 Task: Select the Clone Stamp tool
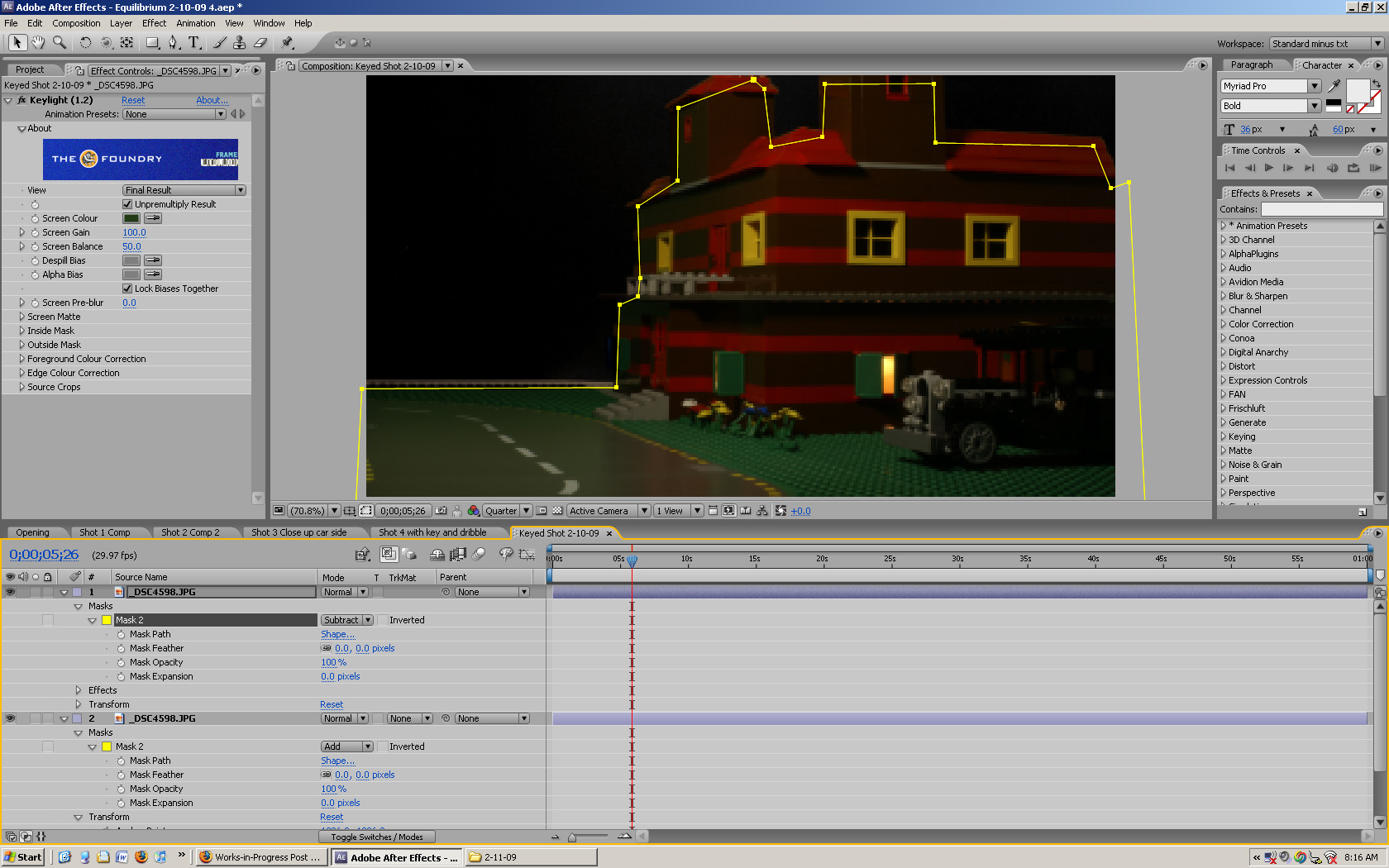point(239,42)
